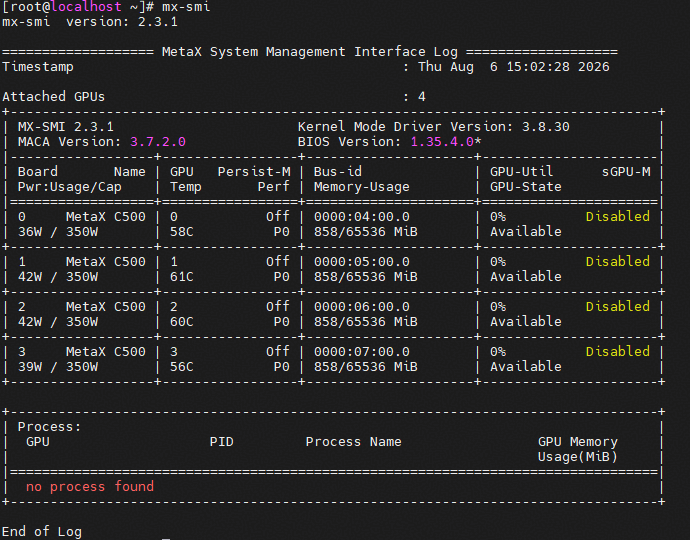Viewport: 690px width, 540px height.
Task: Click the 'Board' column header
Action: point(38,172)
